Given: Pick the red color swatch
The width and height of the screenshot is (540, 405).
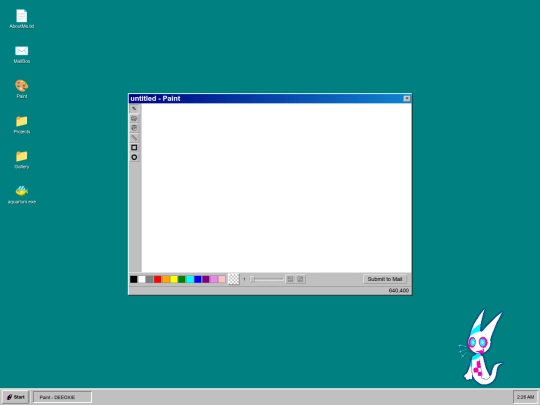Looking at the screenshot, I should tap(157, 279).
